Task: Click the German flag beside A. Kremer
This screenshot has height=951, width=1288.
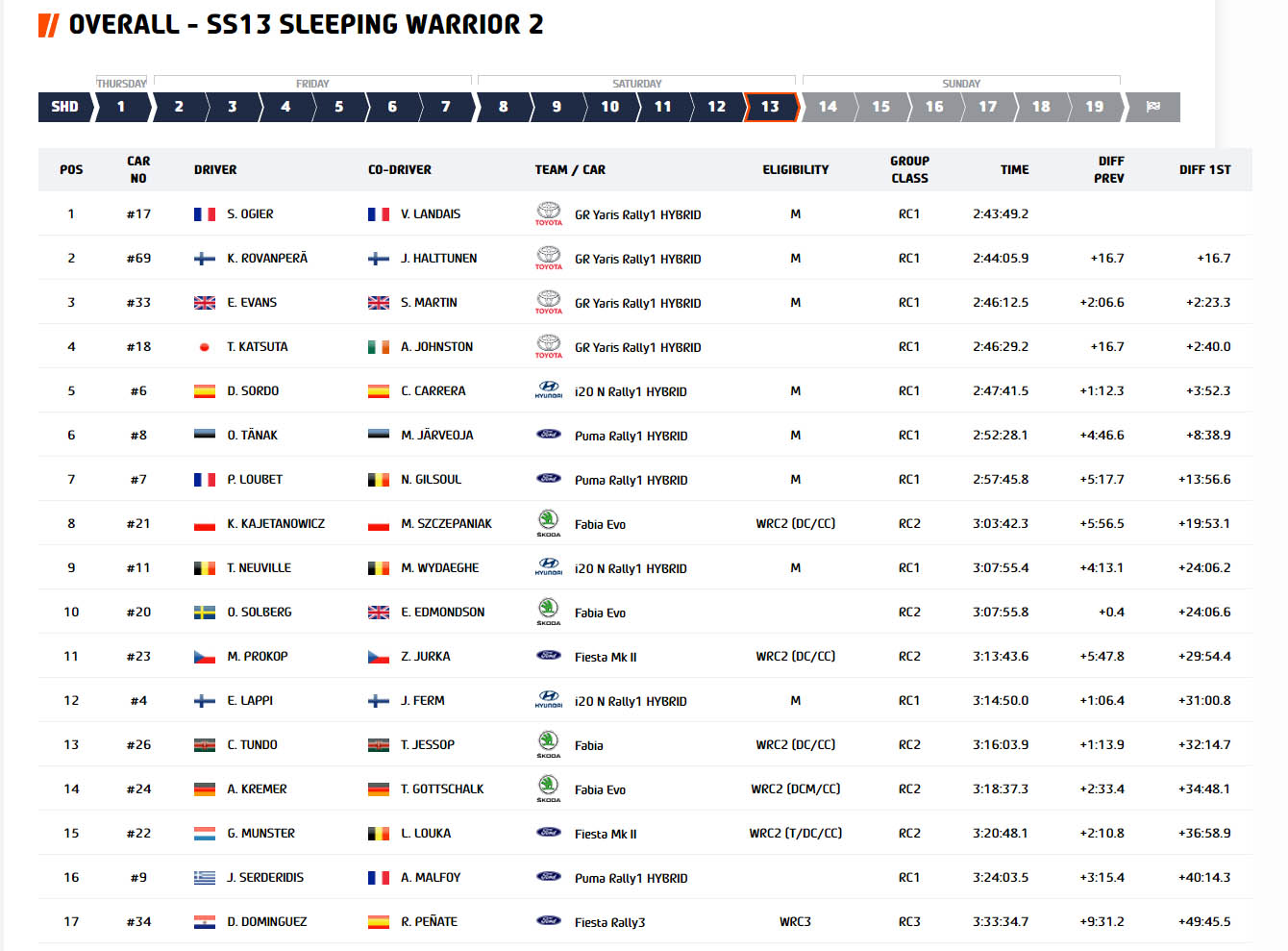Action: [205, 789]
